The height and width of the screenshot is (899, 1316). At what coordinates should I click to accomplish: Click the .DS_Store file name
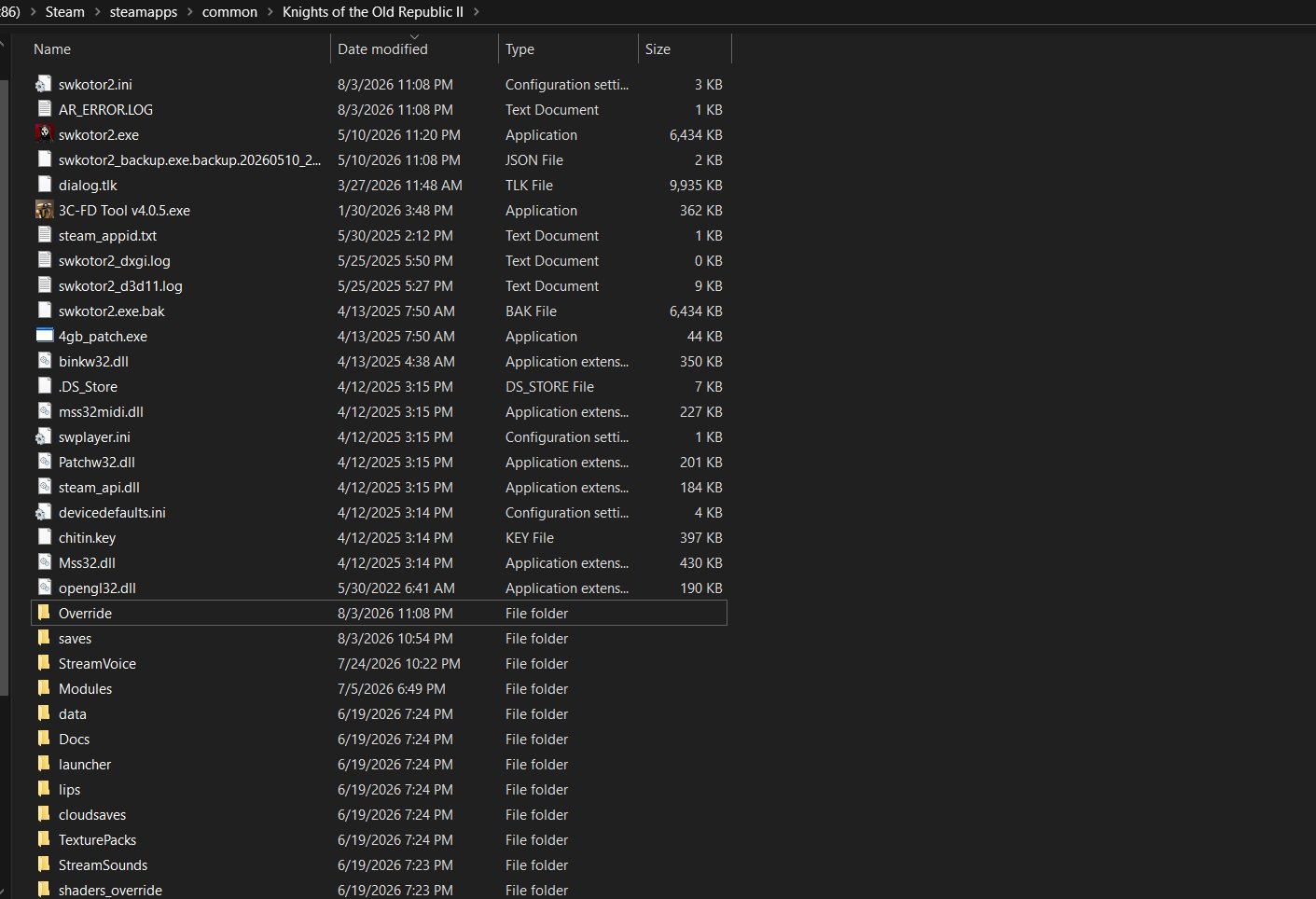click(x=88, y=386)
